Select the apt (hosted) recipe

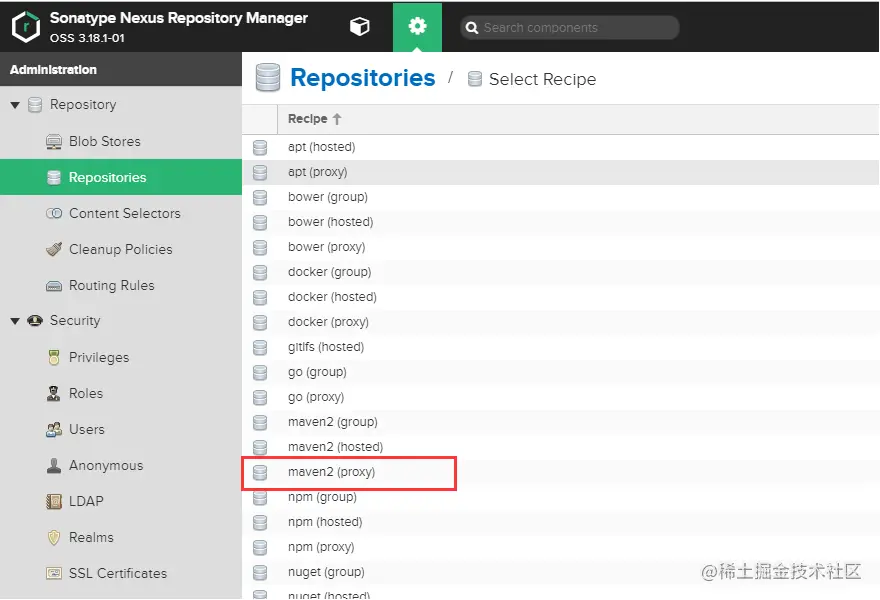click(x=561, y=147)
